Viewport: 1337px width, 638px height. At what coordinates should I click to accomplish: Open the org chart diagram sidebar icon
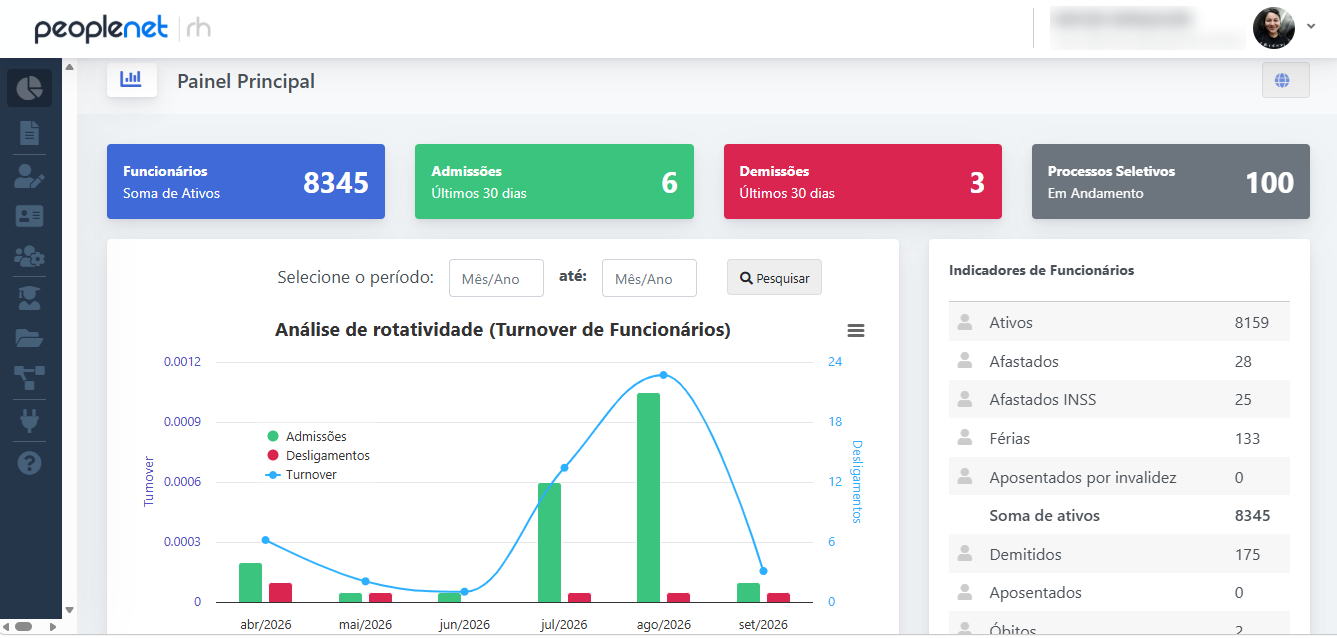30,377
